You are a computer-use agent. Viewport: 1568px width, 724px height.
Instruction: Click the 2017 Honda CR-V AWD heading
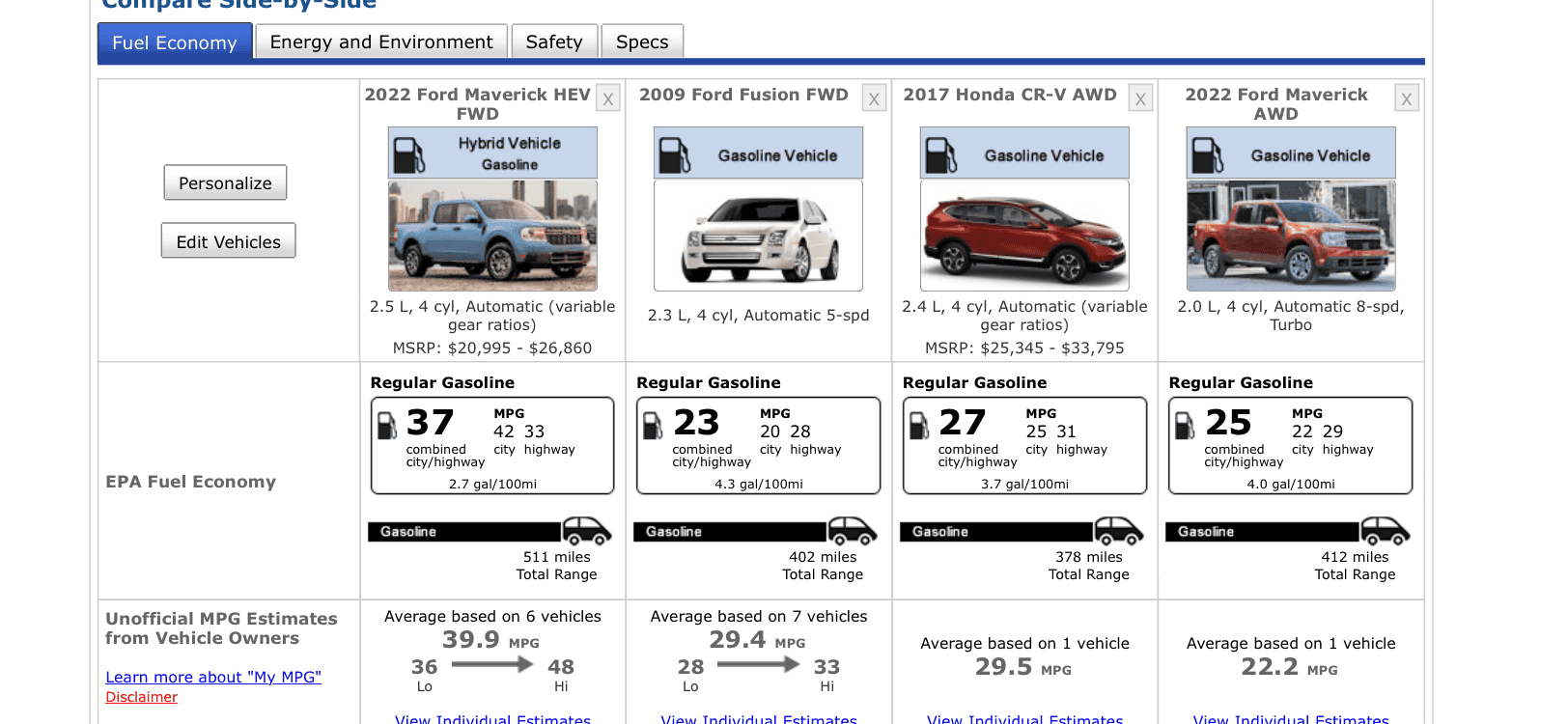[1010, 95]
